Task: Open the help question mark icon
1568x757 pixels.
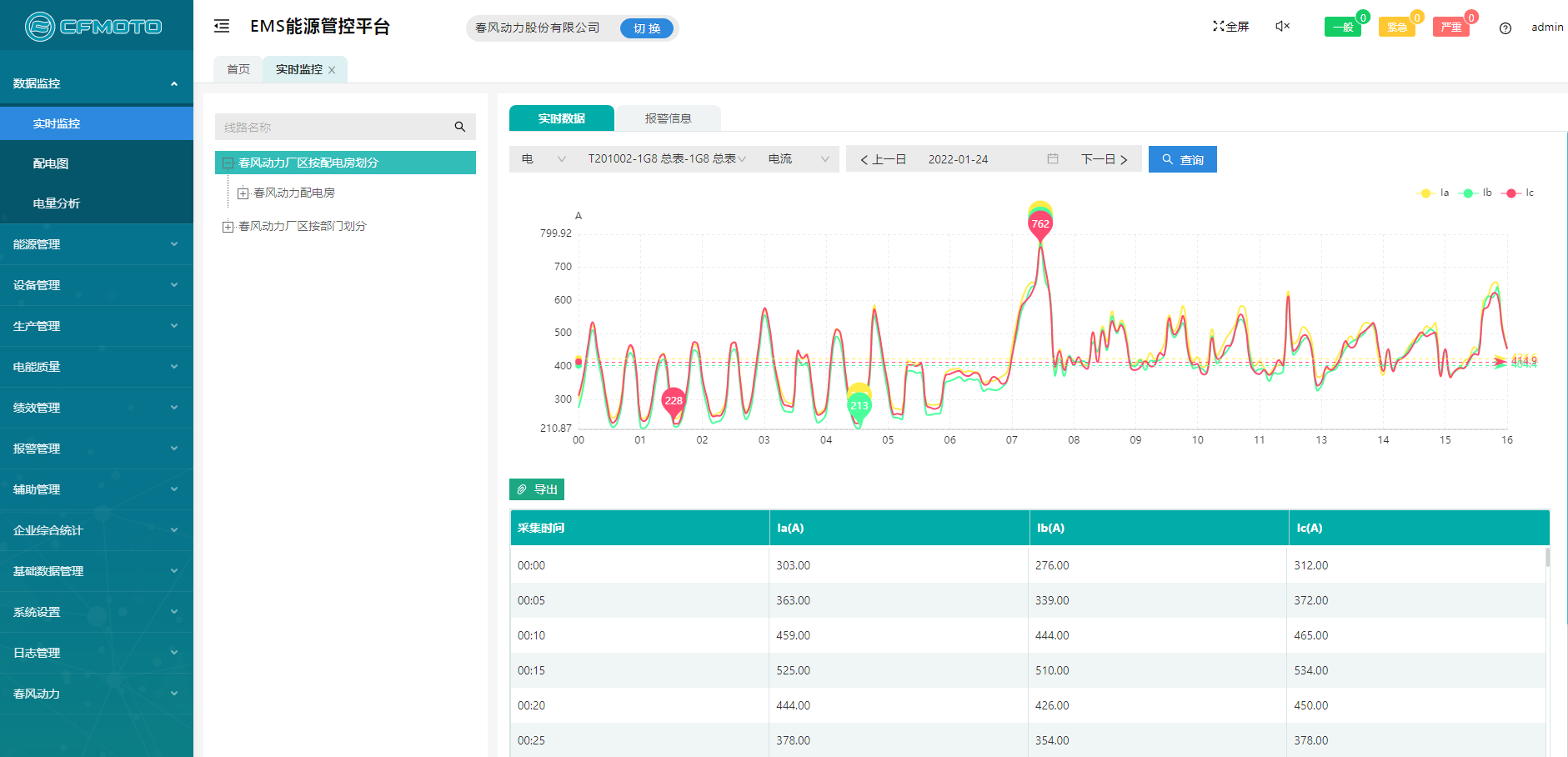Action: 1505,28
